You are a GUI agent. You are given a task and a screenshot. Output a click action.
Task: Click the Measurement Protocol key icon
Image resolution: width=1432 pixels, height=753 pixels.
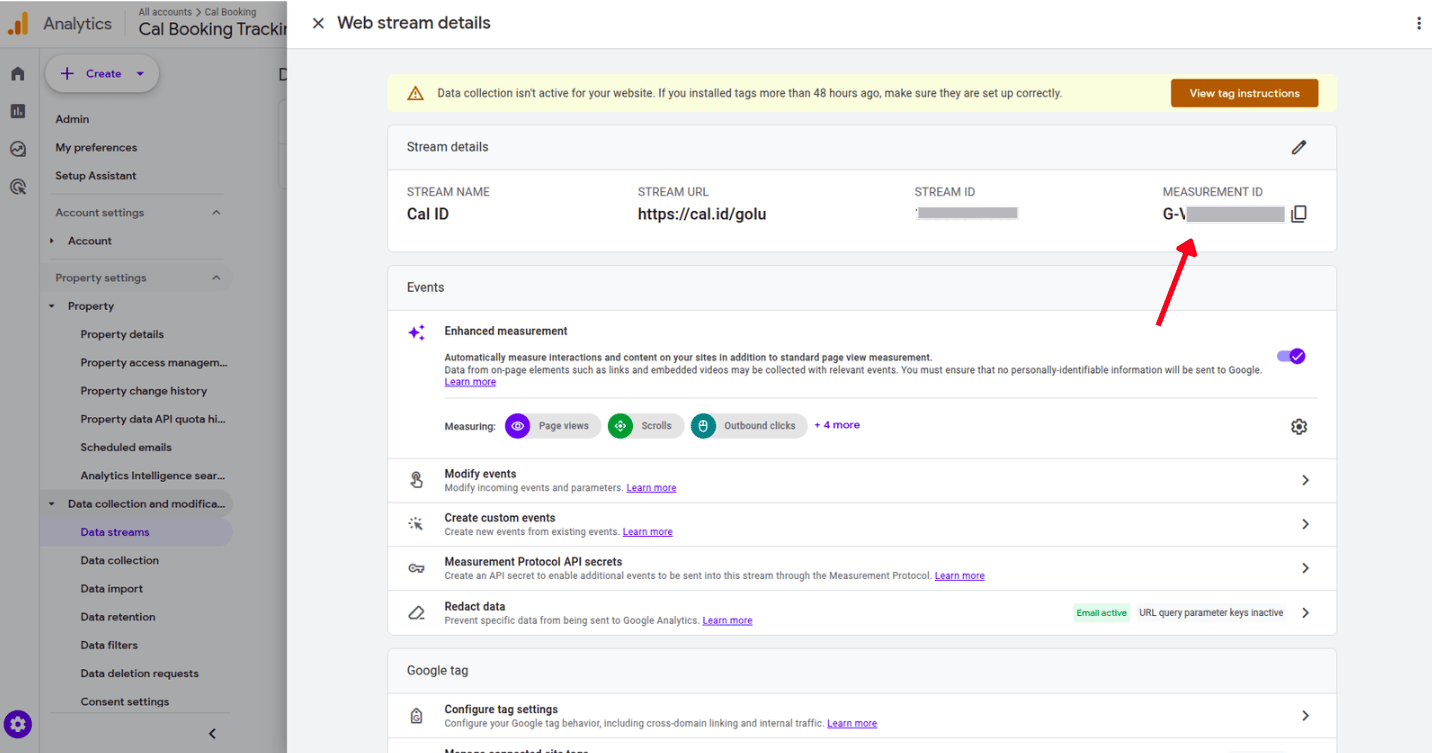click(417, 568)
